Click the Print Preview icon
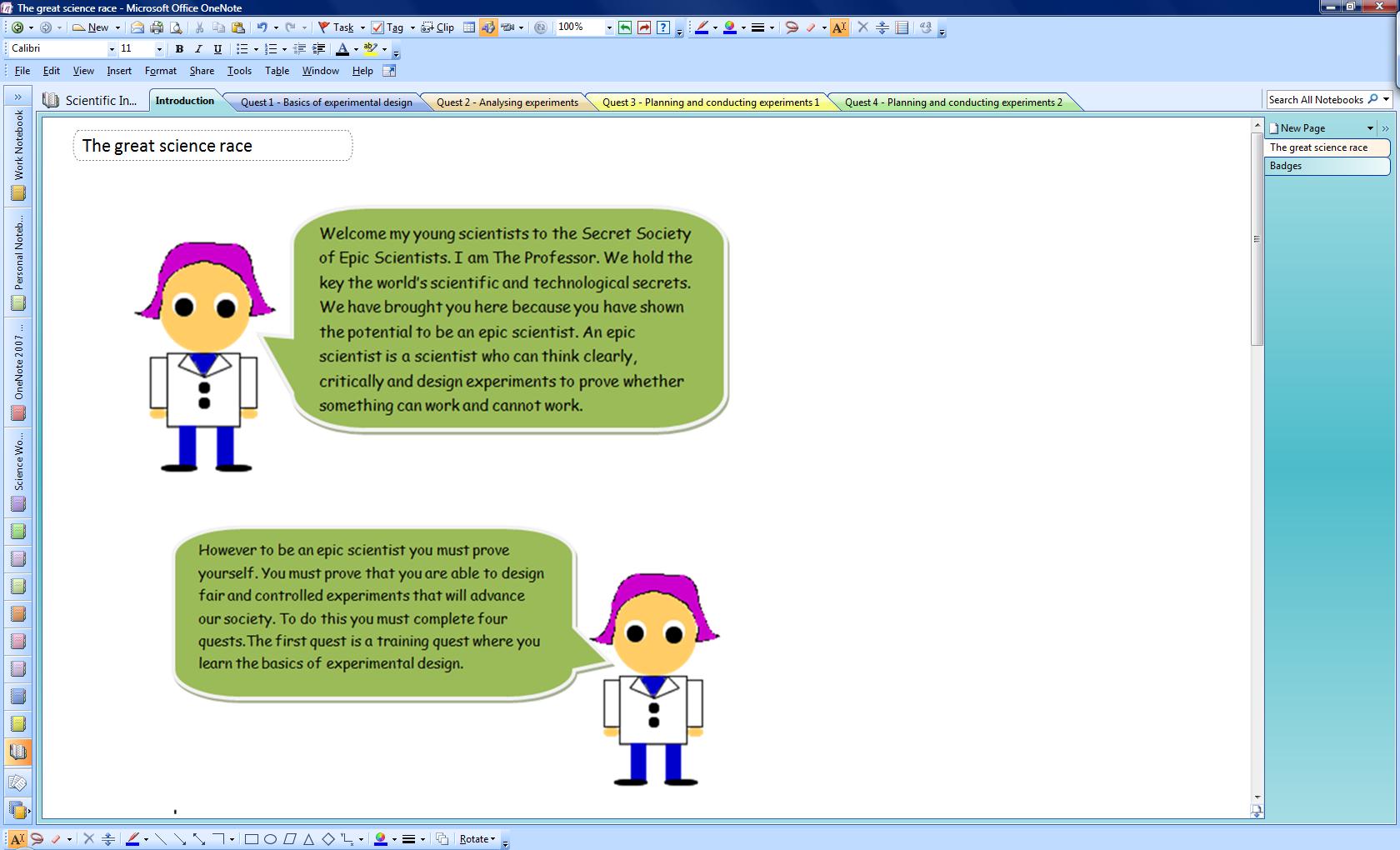 (175, 27)
